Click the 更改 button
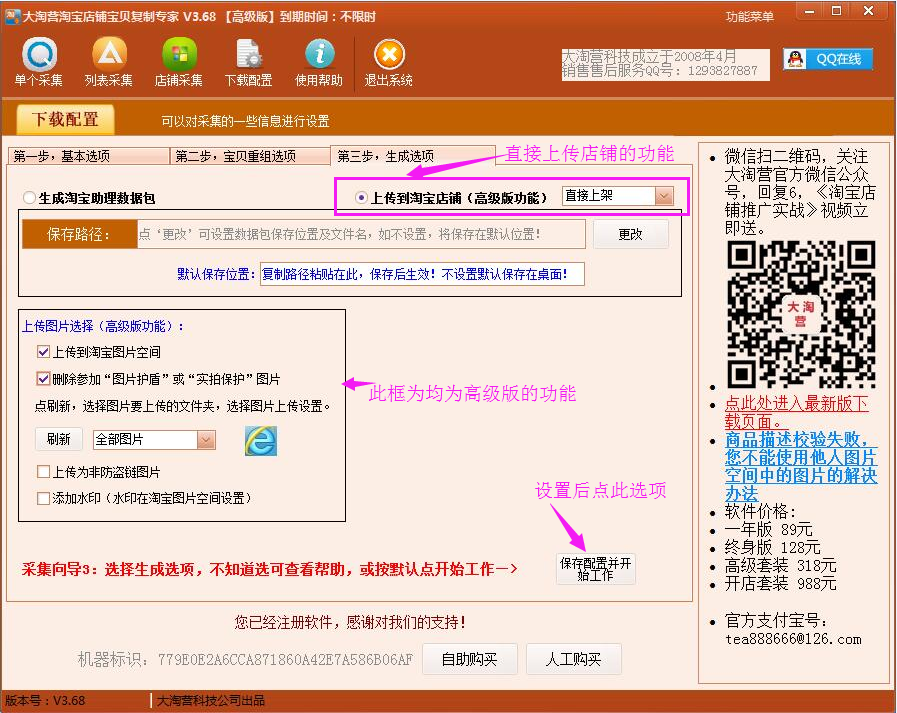This screenshot has height=713, width=897. click(x=630, y=234)
